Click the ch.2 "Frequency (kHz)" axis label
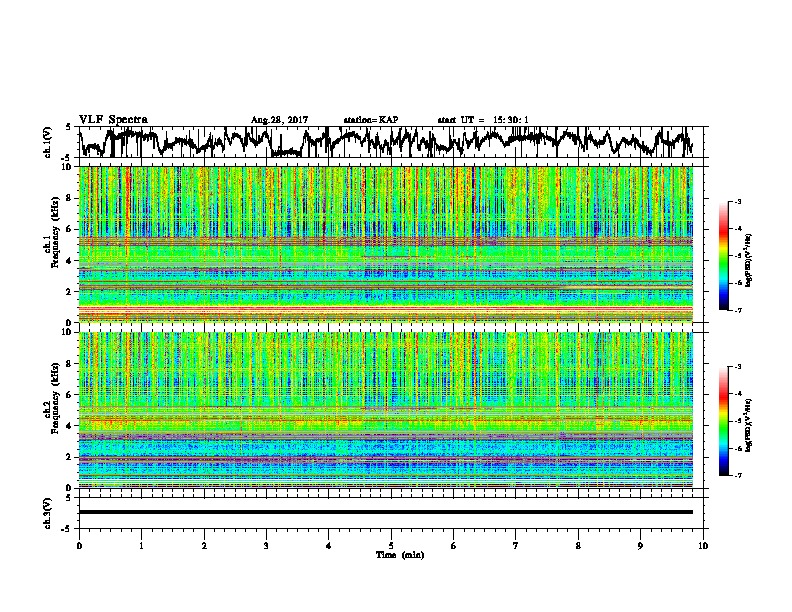Screen dimensions: 792x612 (55, 398)
